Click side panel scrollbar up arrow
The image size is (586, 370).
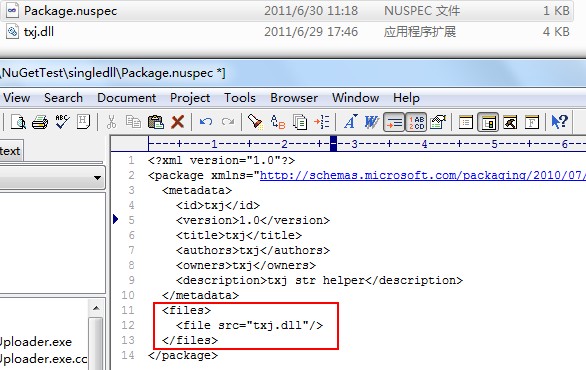(96, 308)
